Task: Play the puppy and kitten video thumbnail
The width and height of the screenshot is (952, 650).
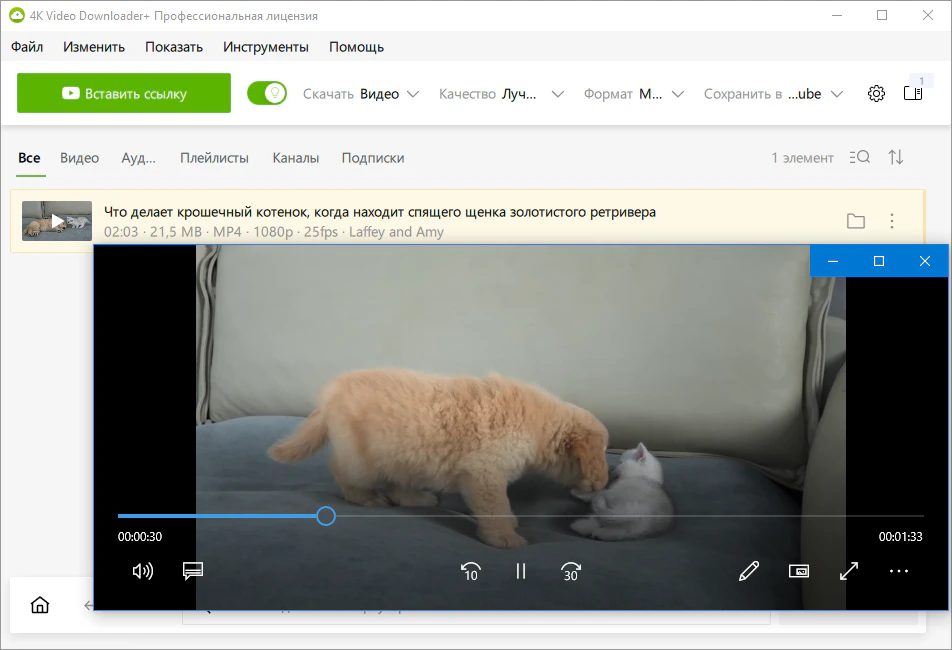Action: 57,221
